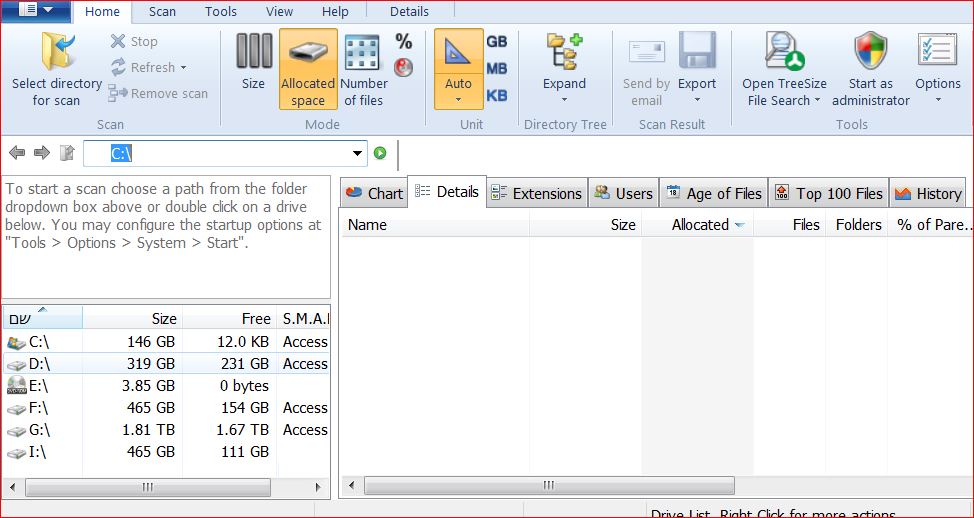Sort by % of Parent column

click(x=931, y=225)
